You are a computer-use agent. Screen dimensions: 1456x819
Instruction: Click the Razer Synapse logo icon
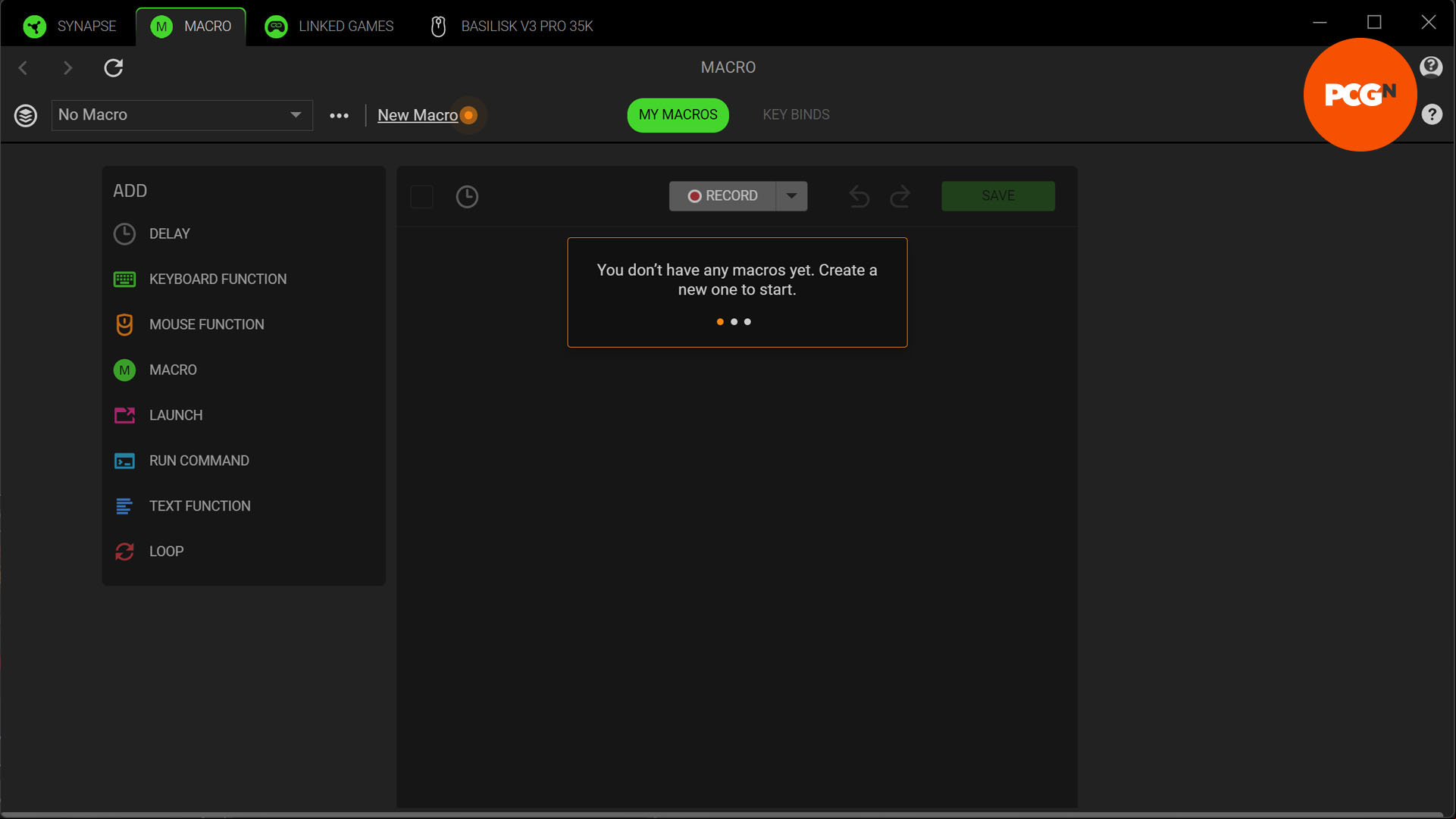pos(35,27)
